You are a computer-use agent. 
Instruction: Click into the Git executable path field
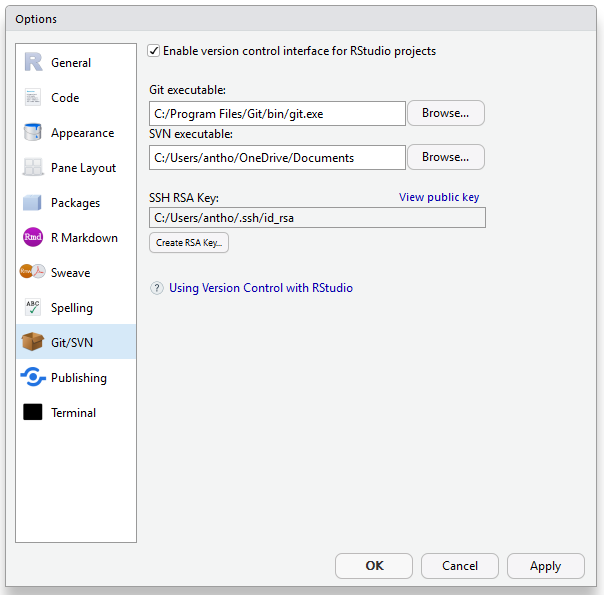(x=277, y=114)
